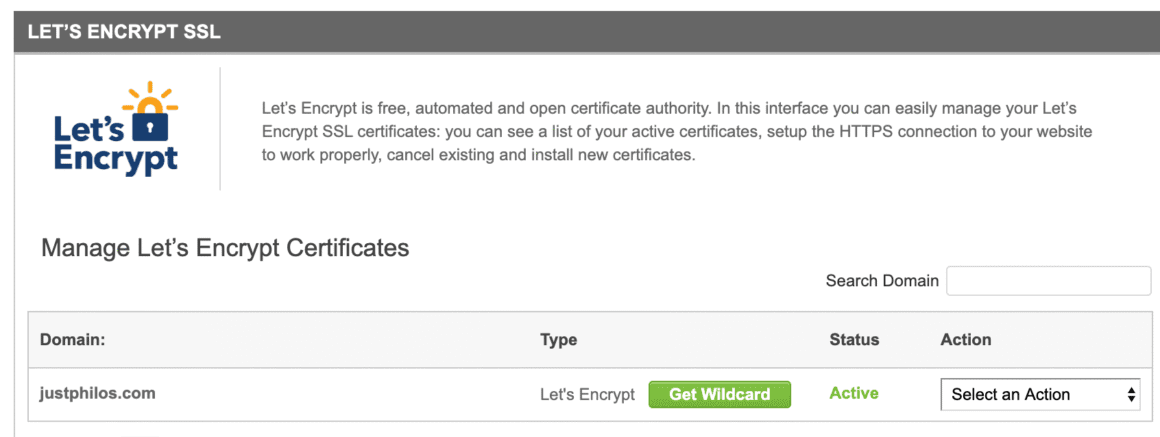Click the padlock icon in the logo
The height and width of the screenshot is (437, 1160).
(x=149, y=126)
